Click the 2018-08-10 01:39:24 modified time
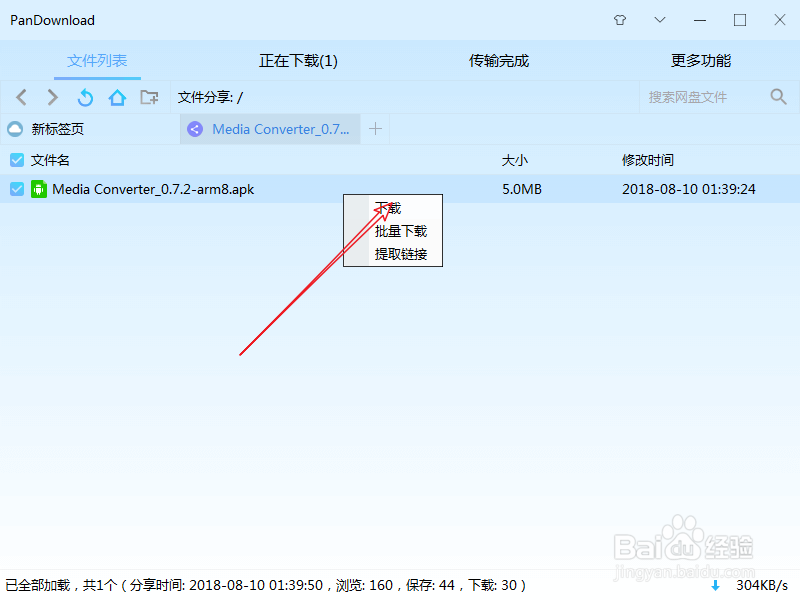Screen dimensions: 800x600 [688, 189]
